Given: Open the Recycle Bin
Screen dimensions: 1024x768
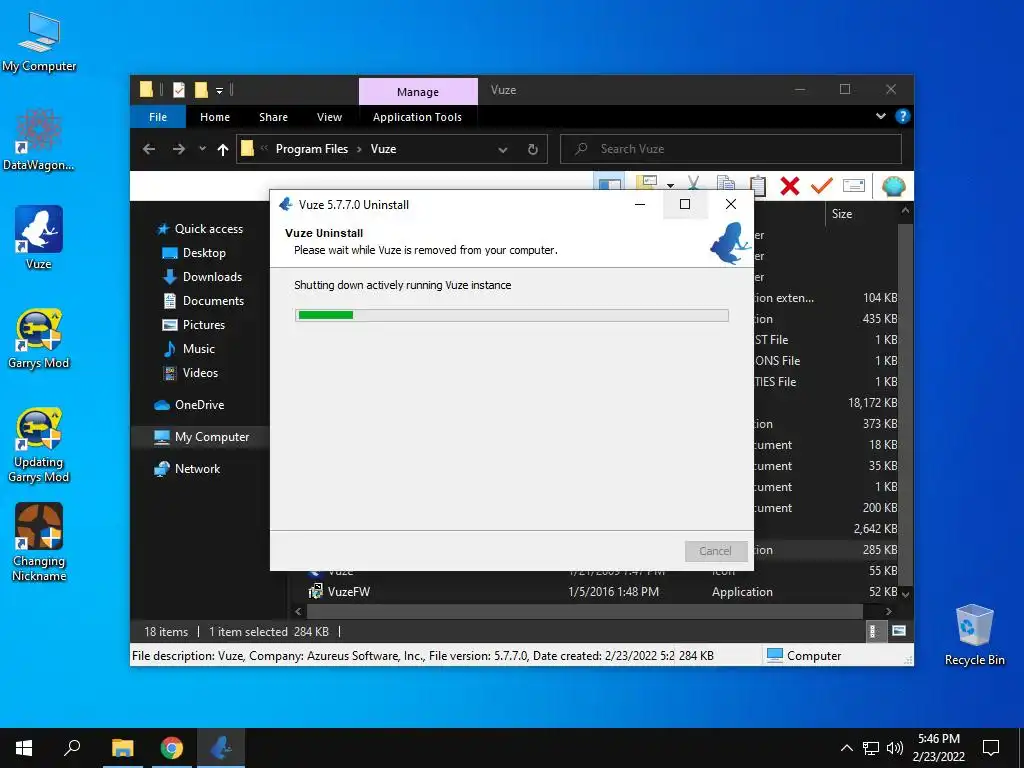Looking at the screenshot, I should [x=974, y=635].
